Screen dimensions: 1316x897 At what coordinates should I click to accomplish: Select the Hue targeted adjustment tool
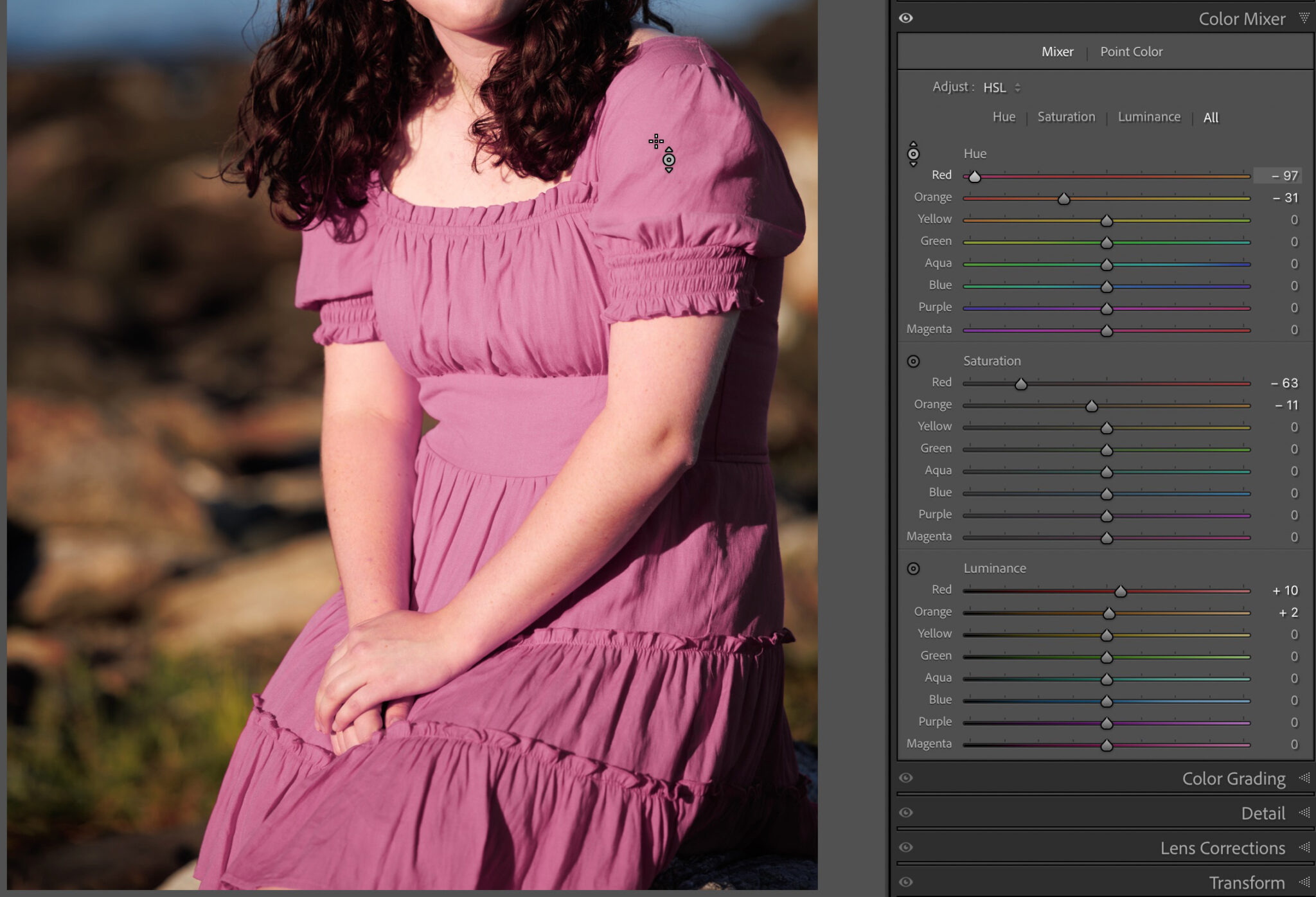tap(913, 154)
